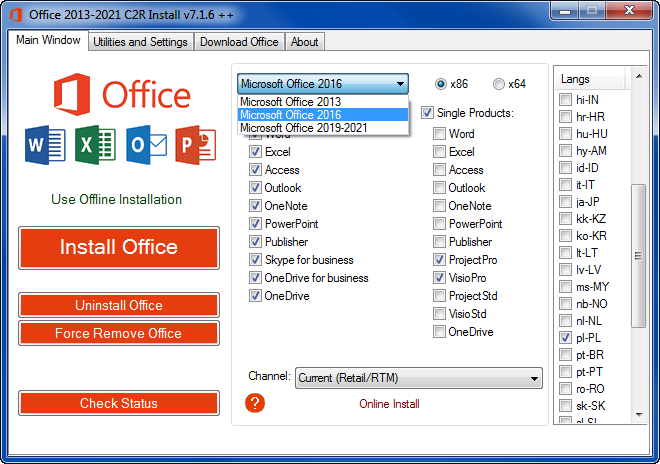Check OneDrive under Single Products
The width and height of the screenshot is (660, 464).
[439, 332]
